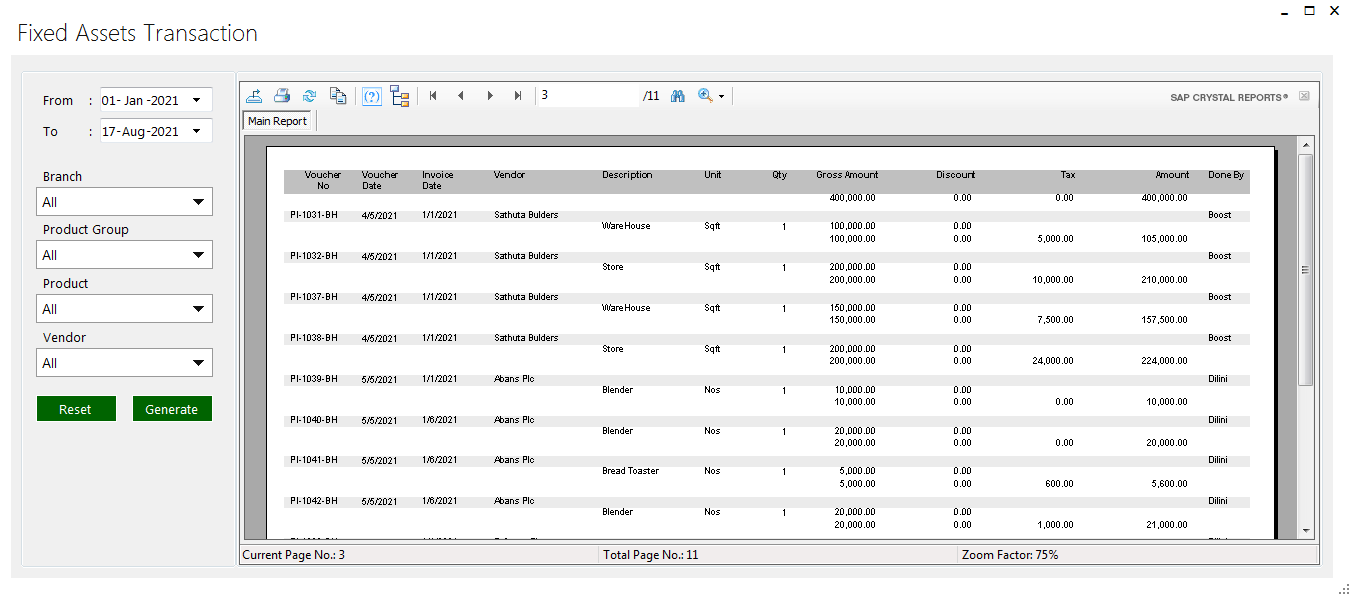
Task: Jump to the last report page
Action: (x=518, y=96)
